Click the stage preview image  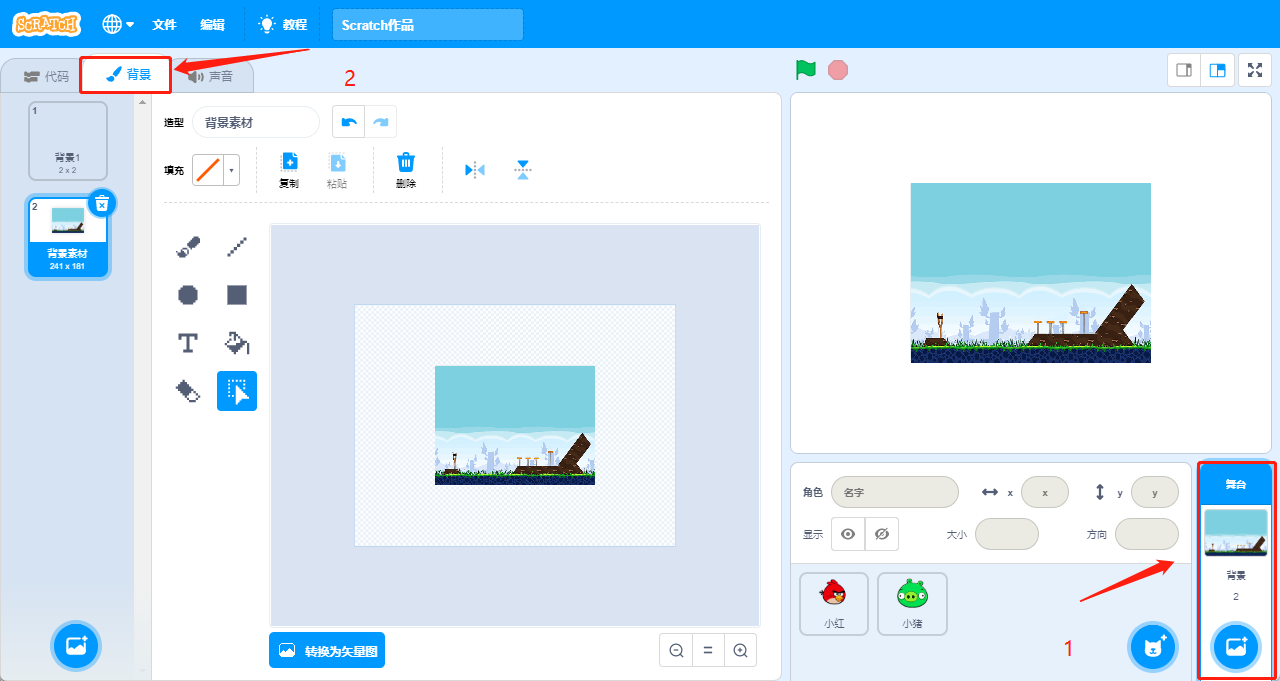click(x=1031, y=273)
